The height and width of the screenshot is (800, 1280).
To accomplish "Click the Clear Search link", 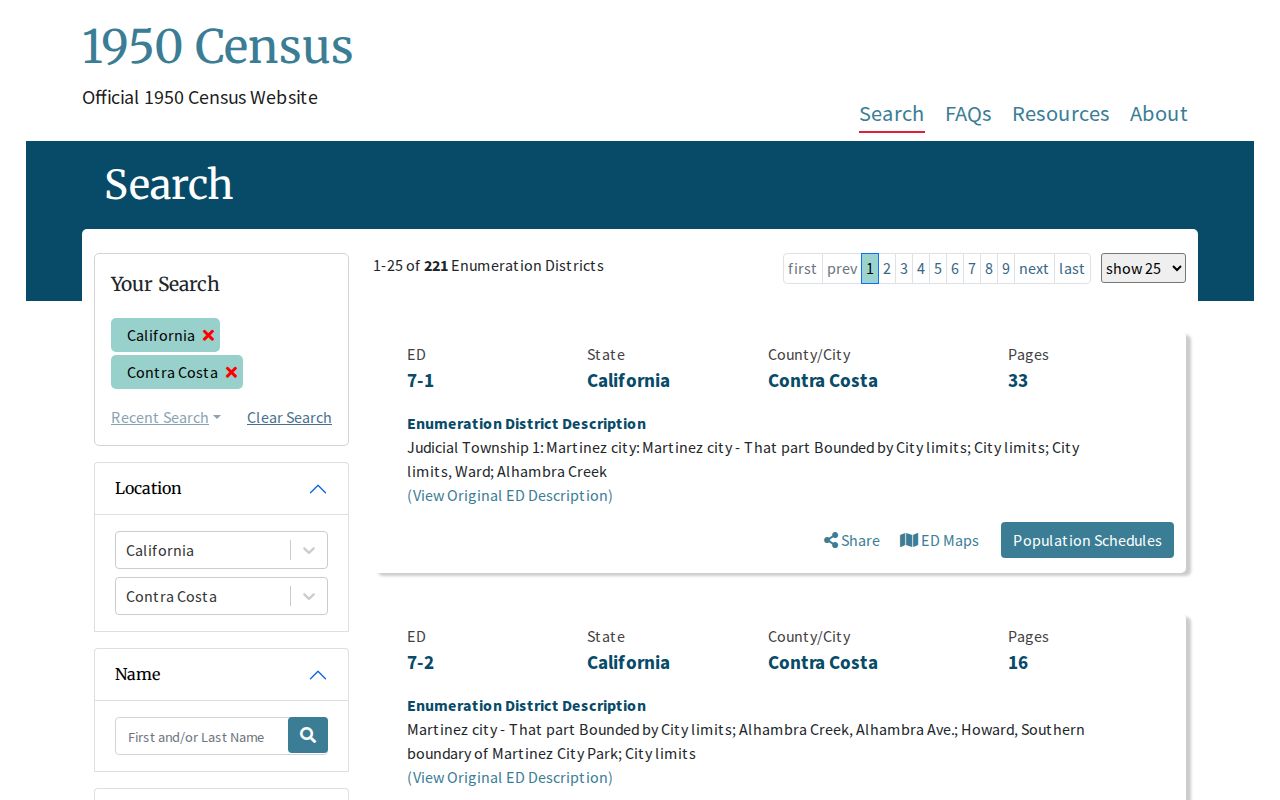I will click(x=289, y=418).
